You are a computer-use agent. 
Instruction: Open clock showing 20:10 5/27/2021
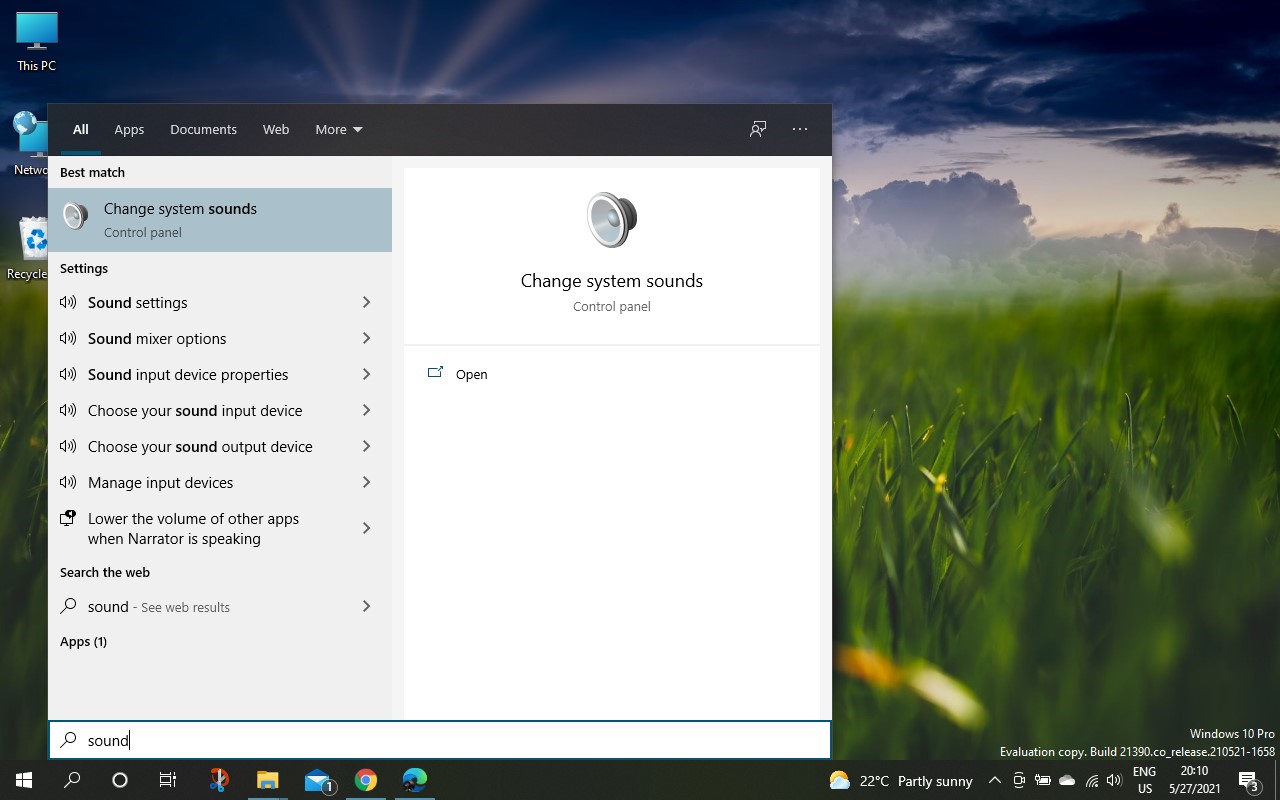click(x=1194, y=781)
